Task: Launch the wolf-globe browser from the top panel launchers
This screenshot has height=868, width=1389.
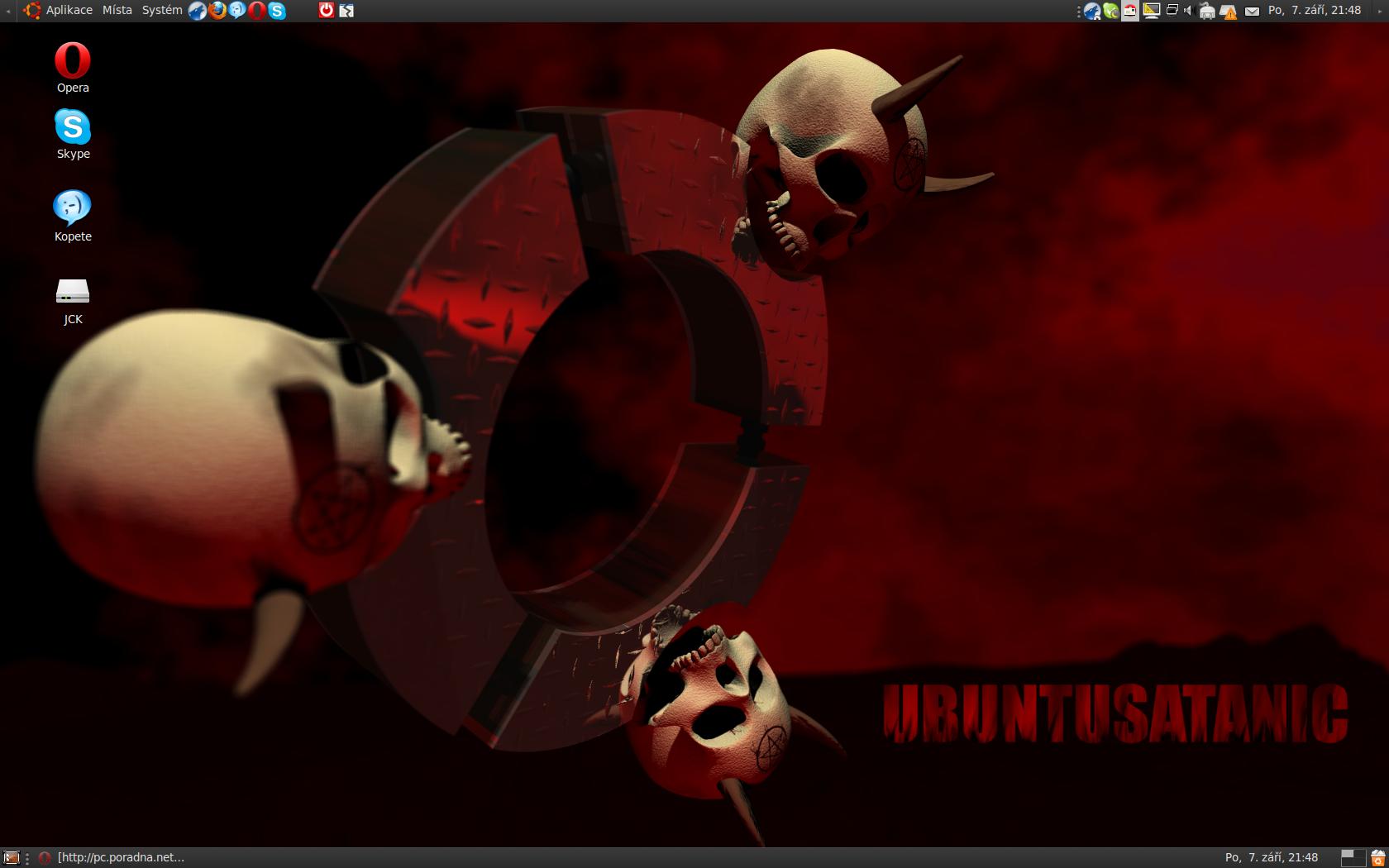Action: point(198,11)
